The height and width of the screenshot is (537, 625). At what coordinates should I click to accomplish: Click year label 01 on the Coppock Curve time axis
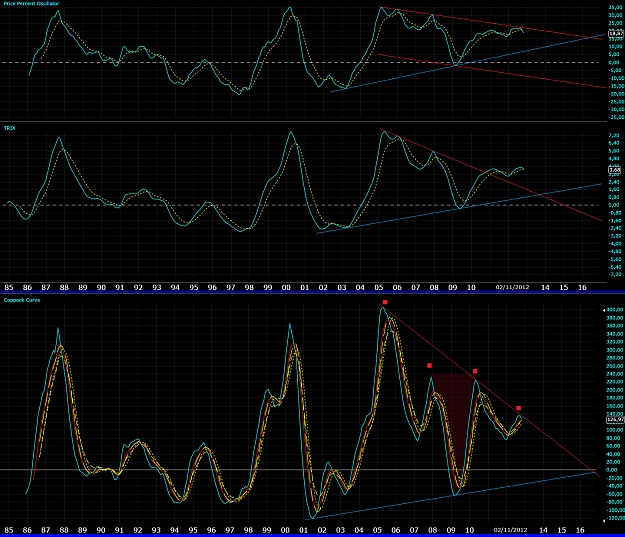tap(303, 530)
